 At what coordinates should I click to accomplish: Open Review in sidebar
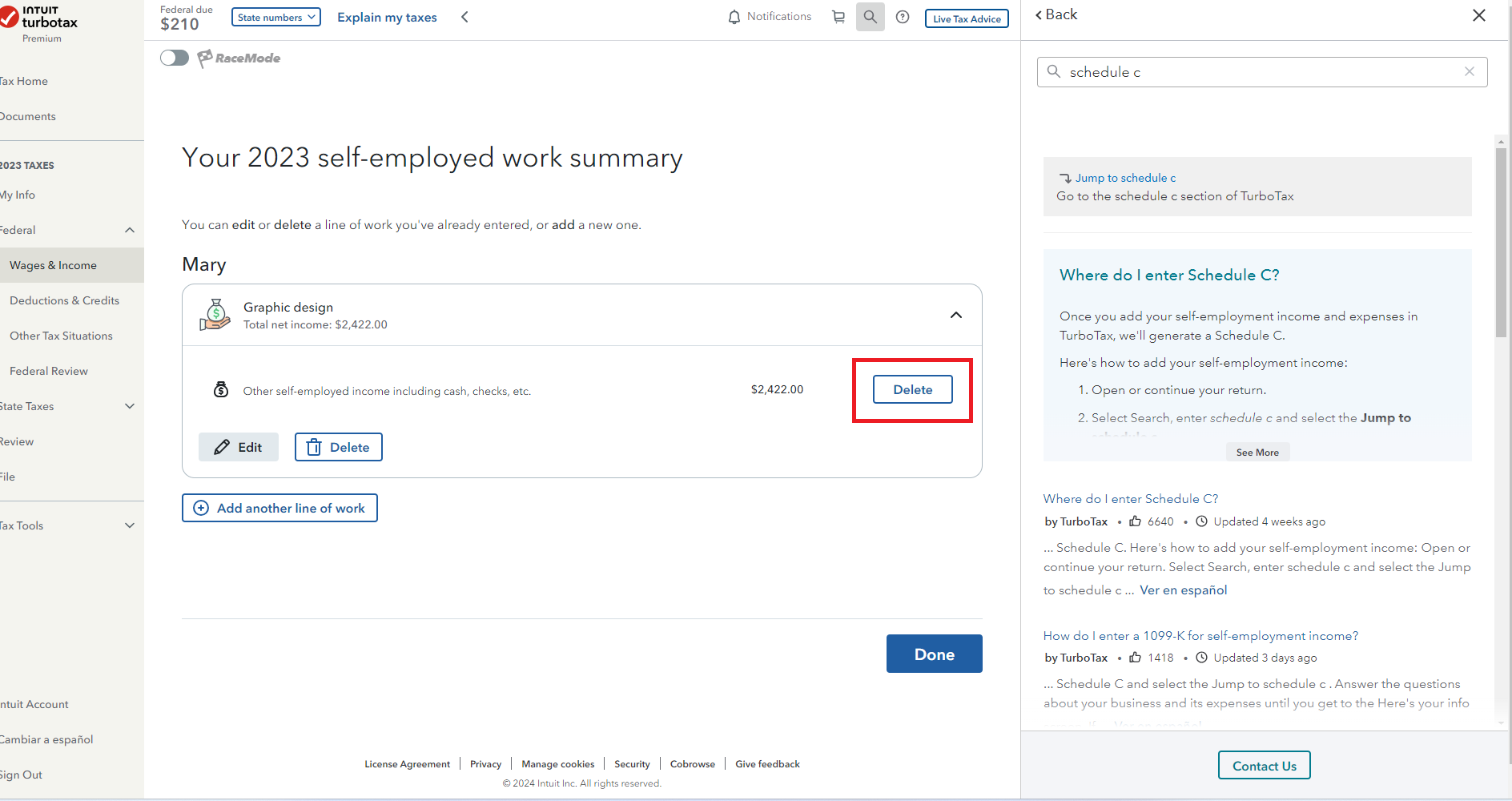17,441
